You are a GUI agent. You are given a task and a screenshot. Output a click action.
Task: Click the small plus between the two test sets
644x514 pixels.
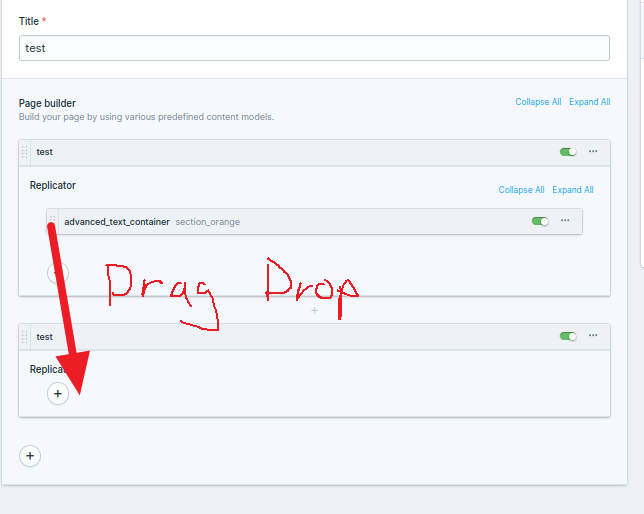[315, 311]
